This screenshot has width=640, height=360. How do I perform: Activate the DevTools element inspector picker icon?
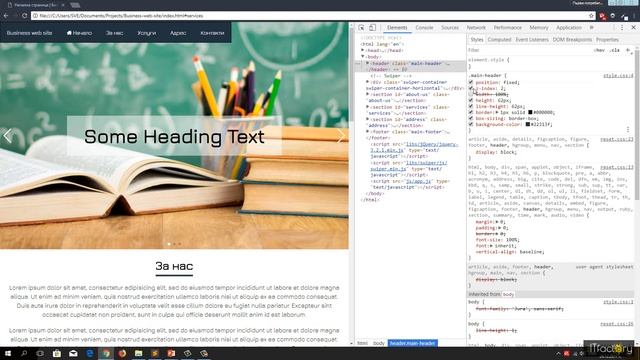pyautogui.click(x=361, y=27)
